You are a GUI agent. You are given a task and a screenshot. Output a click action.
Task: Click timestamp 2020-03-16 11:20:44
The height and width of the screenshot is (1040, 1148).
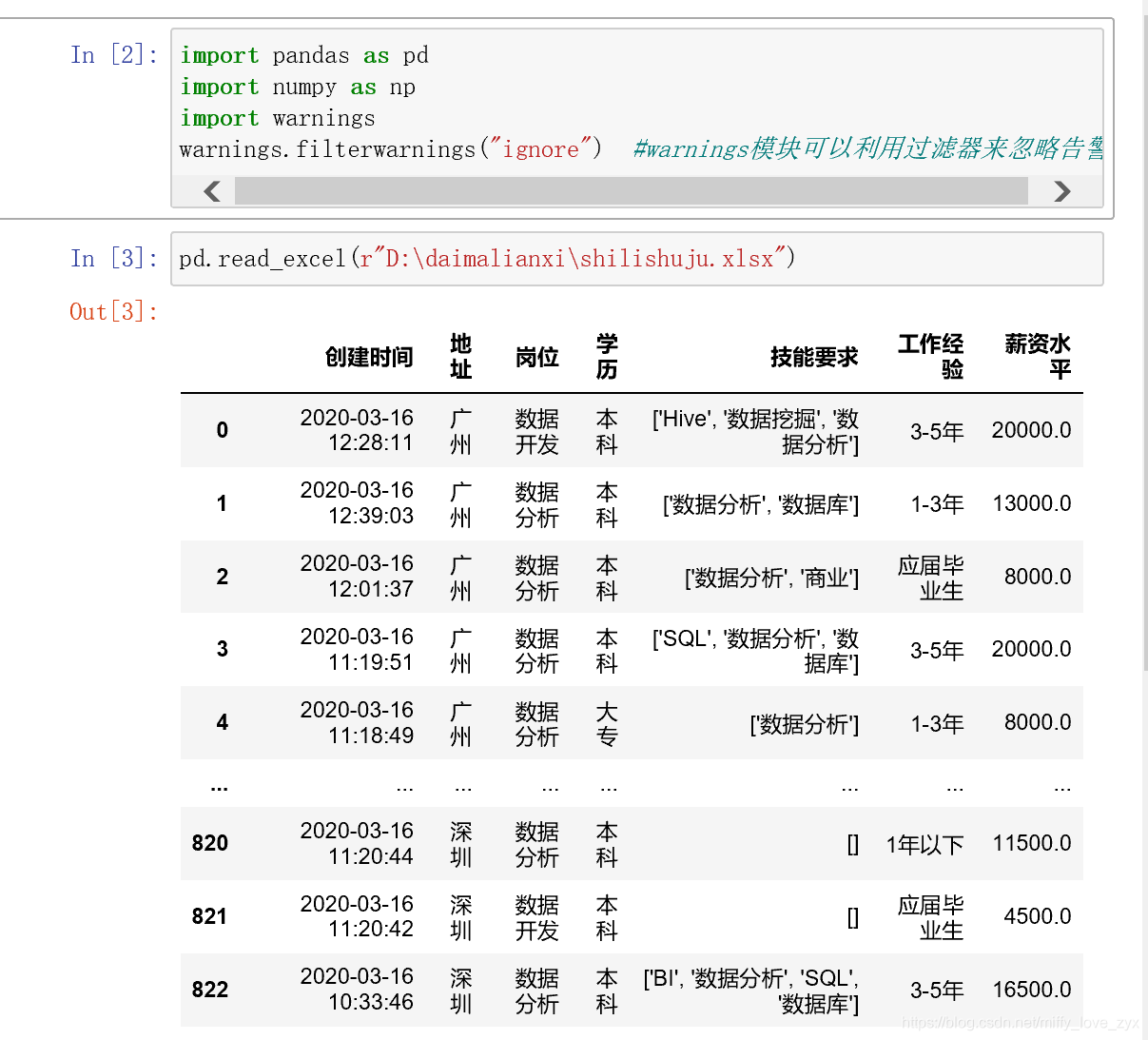point(357,843)
